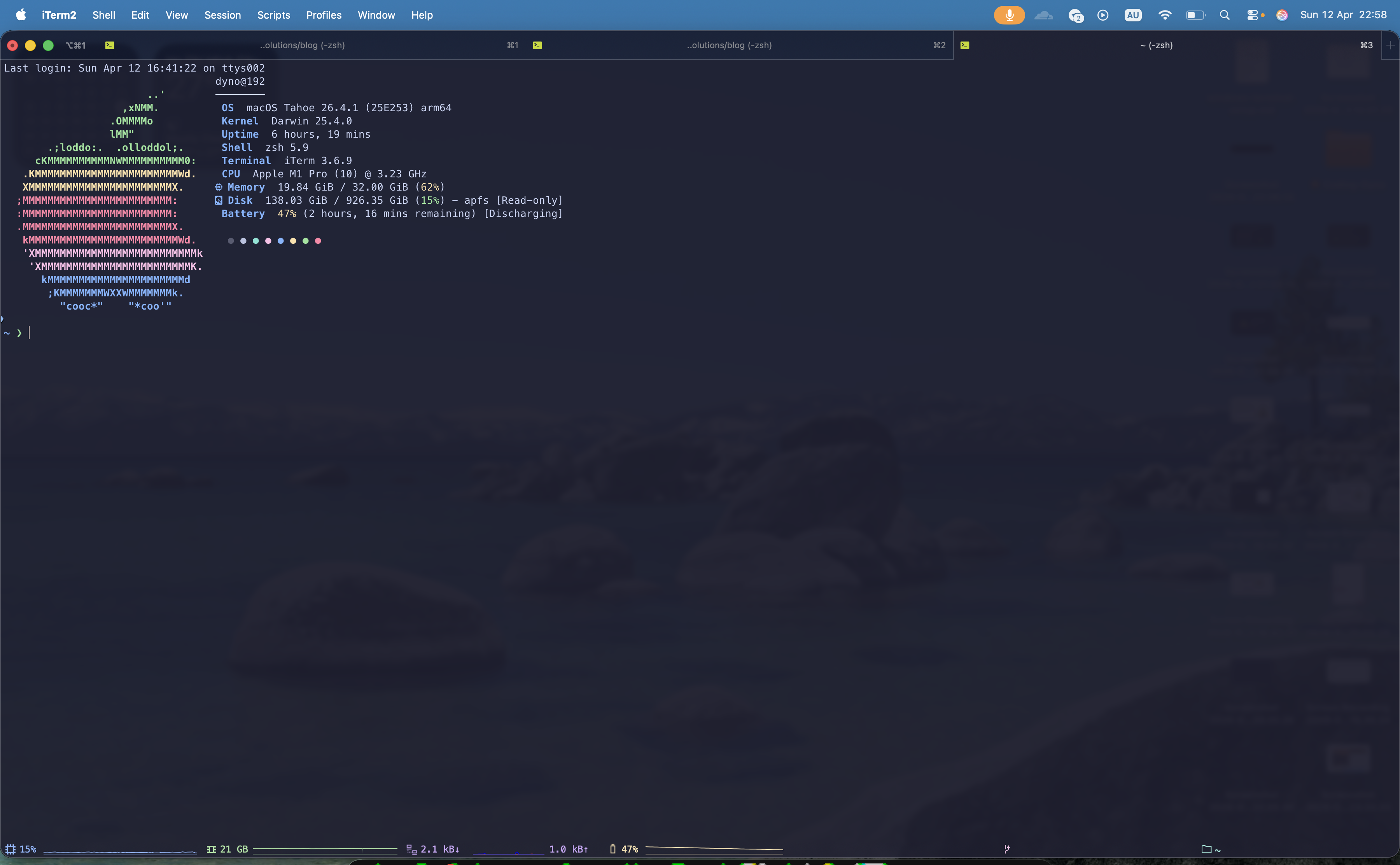Toggle the orange microphone indicator
The height and width of the screenshot is (865, 1400).
[1009, 16]
